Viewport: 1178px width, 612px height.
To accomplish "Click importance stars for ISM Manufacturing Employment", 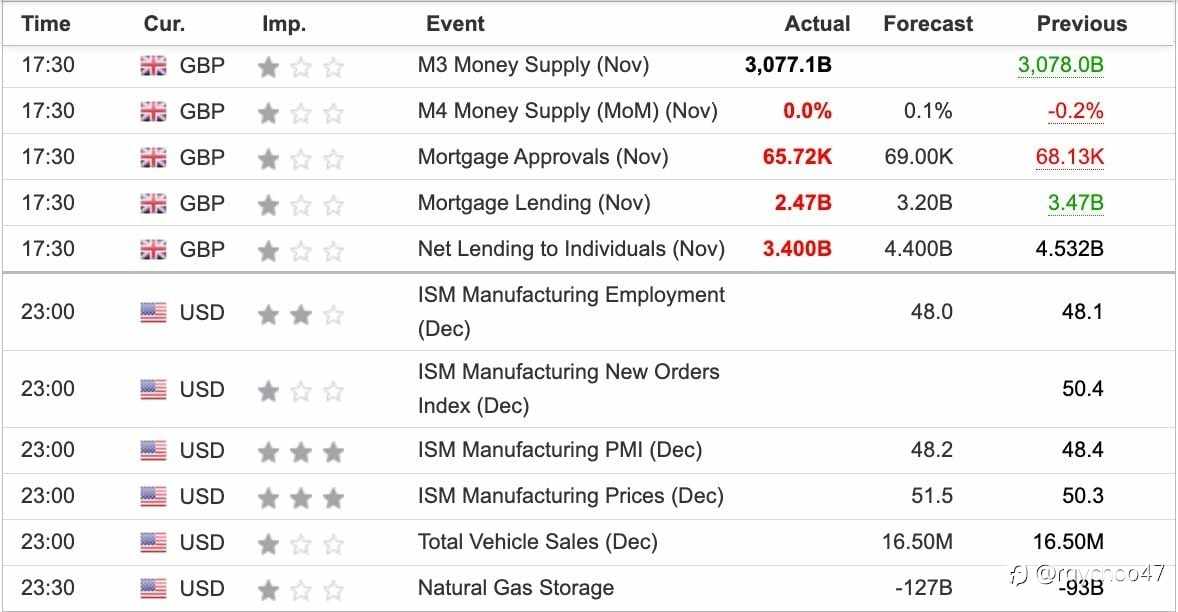I will [x=300, y=314].
